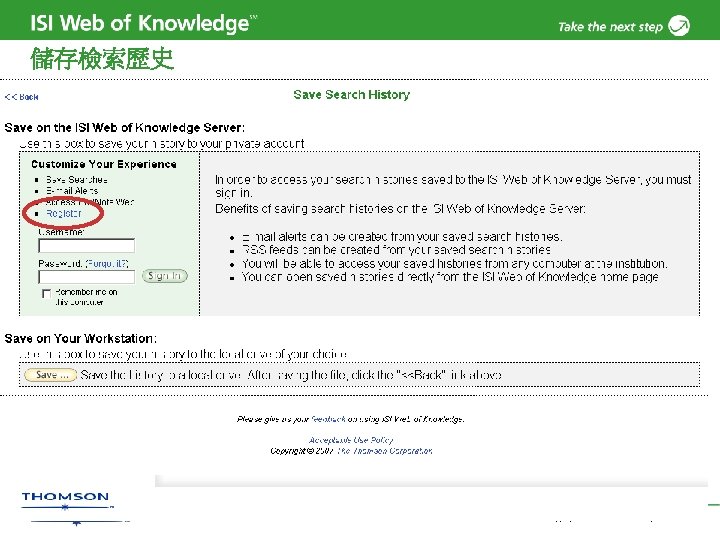Click the Customize Your Experience heading

pyautogui.click(x=104, y=164)
